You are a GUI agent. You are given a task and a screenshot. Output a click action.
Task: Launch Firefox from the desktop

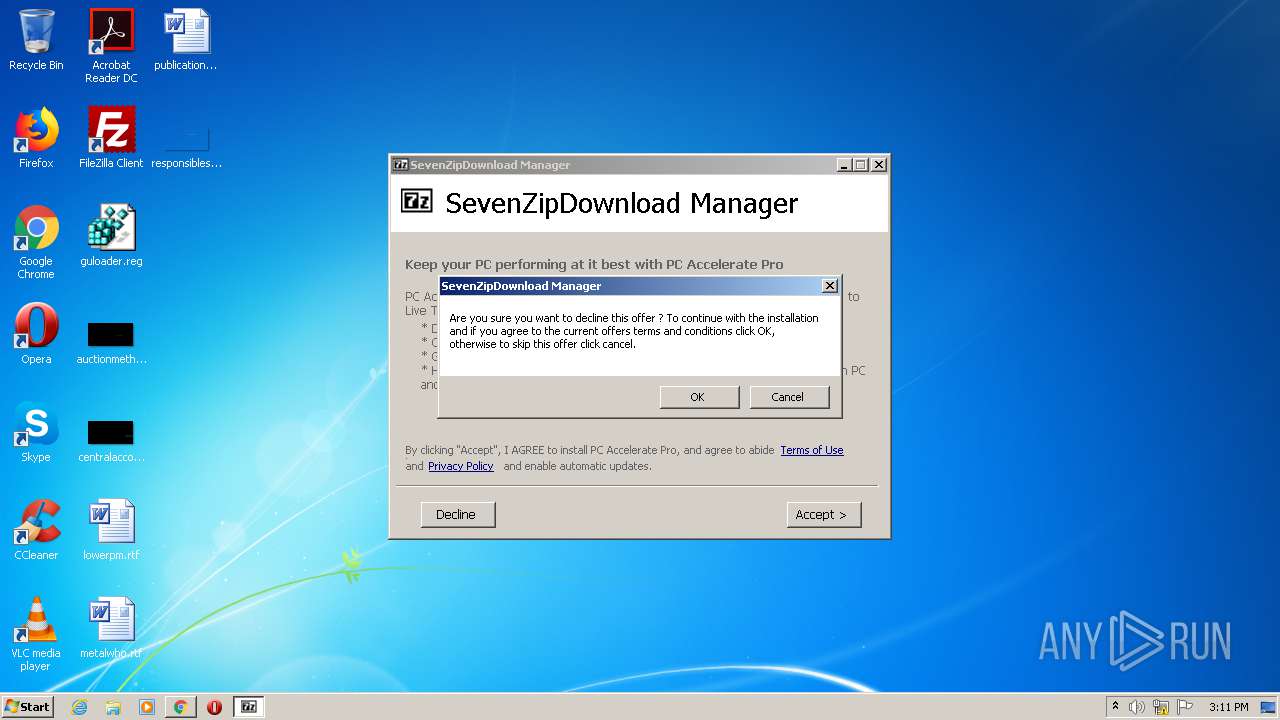tap(36, 138)
